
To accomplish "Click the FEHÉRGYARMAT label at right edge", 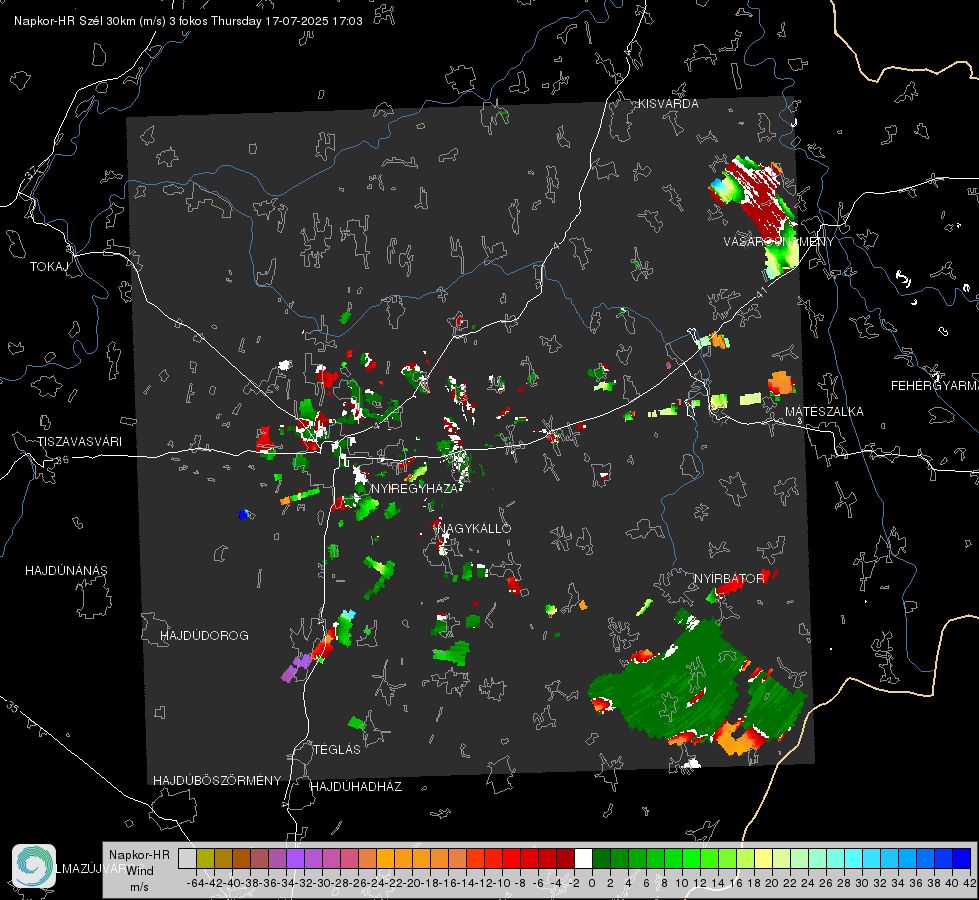I will pos(935,386).
